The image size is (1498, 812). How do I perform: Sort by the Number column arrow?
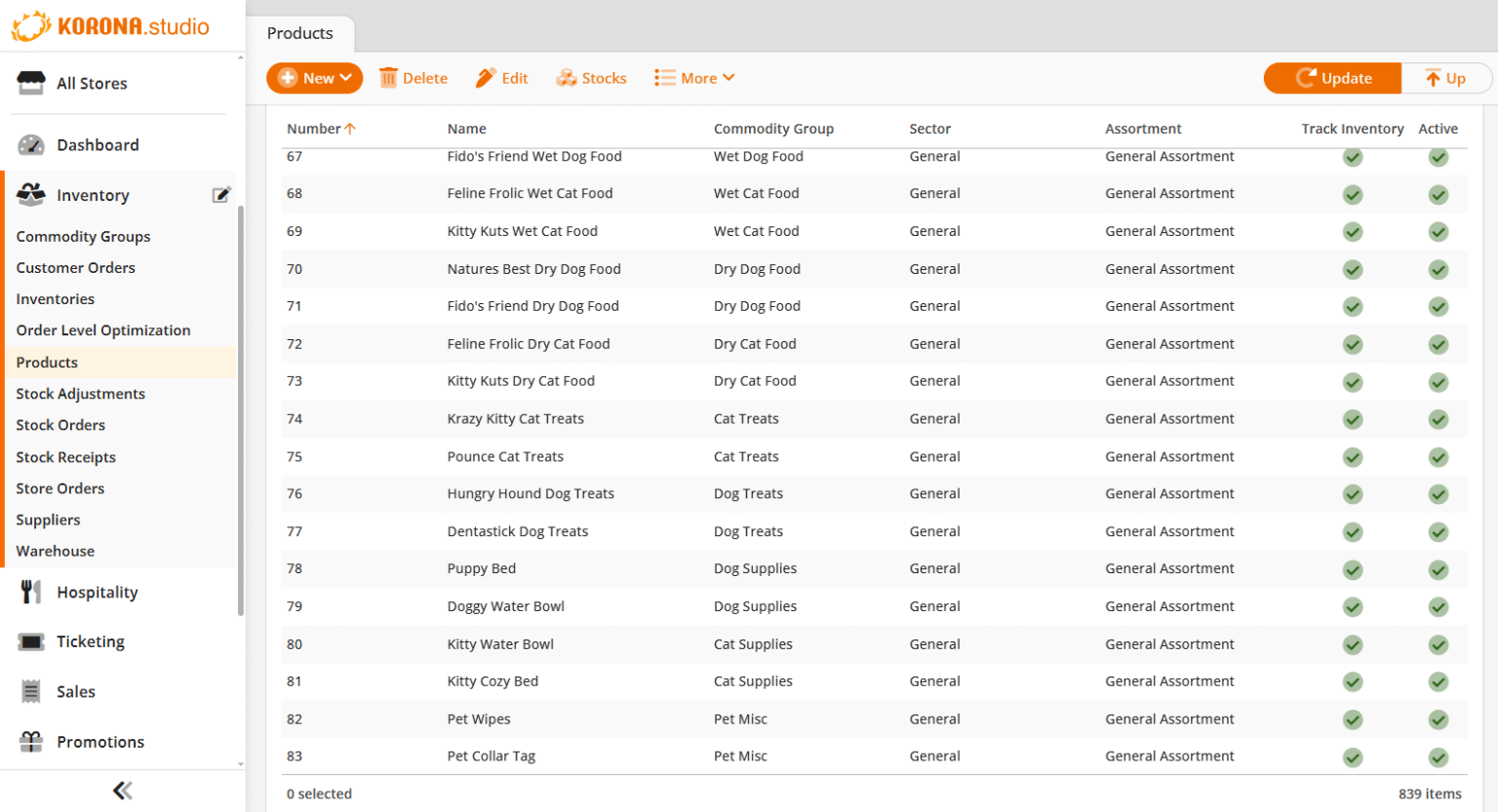pyautogui.click(x=350, y=129)
